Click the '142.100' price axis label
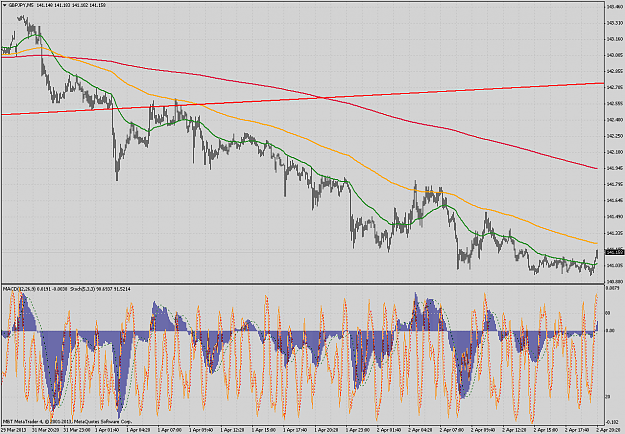 click(x=614, y=152)
